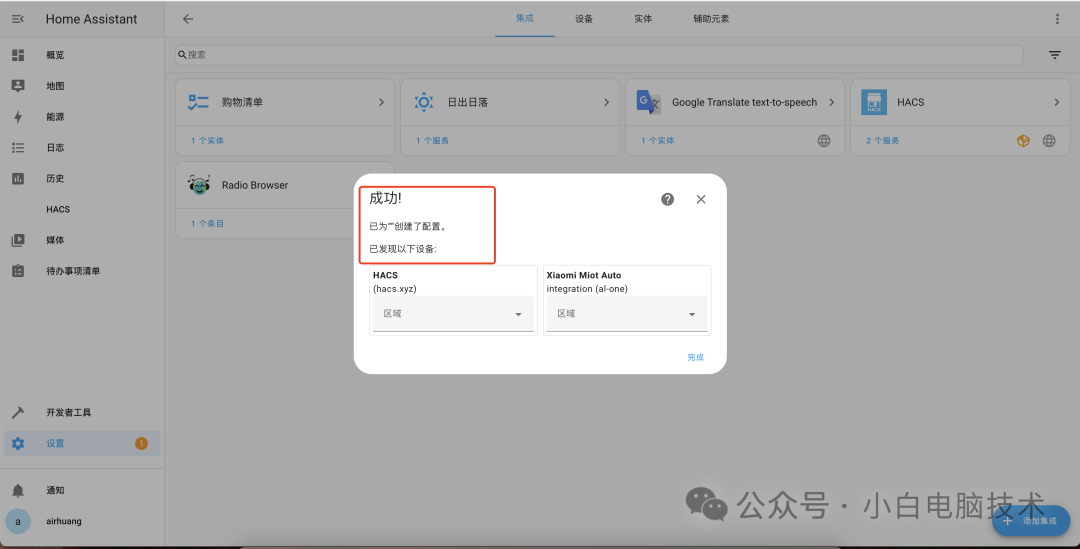Screen dimensions: 1080x549
Task: Go back with the arrow icon
Action: [187, 19]
